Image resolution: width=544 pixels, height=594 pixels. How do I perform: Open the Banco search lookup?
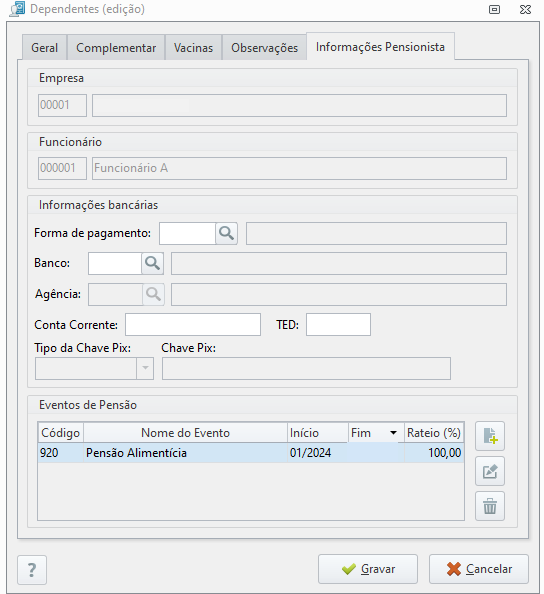pos(152,263)
